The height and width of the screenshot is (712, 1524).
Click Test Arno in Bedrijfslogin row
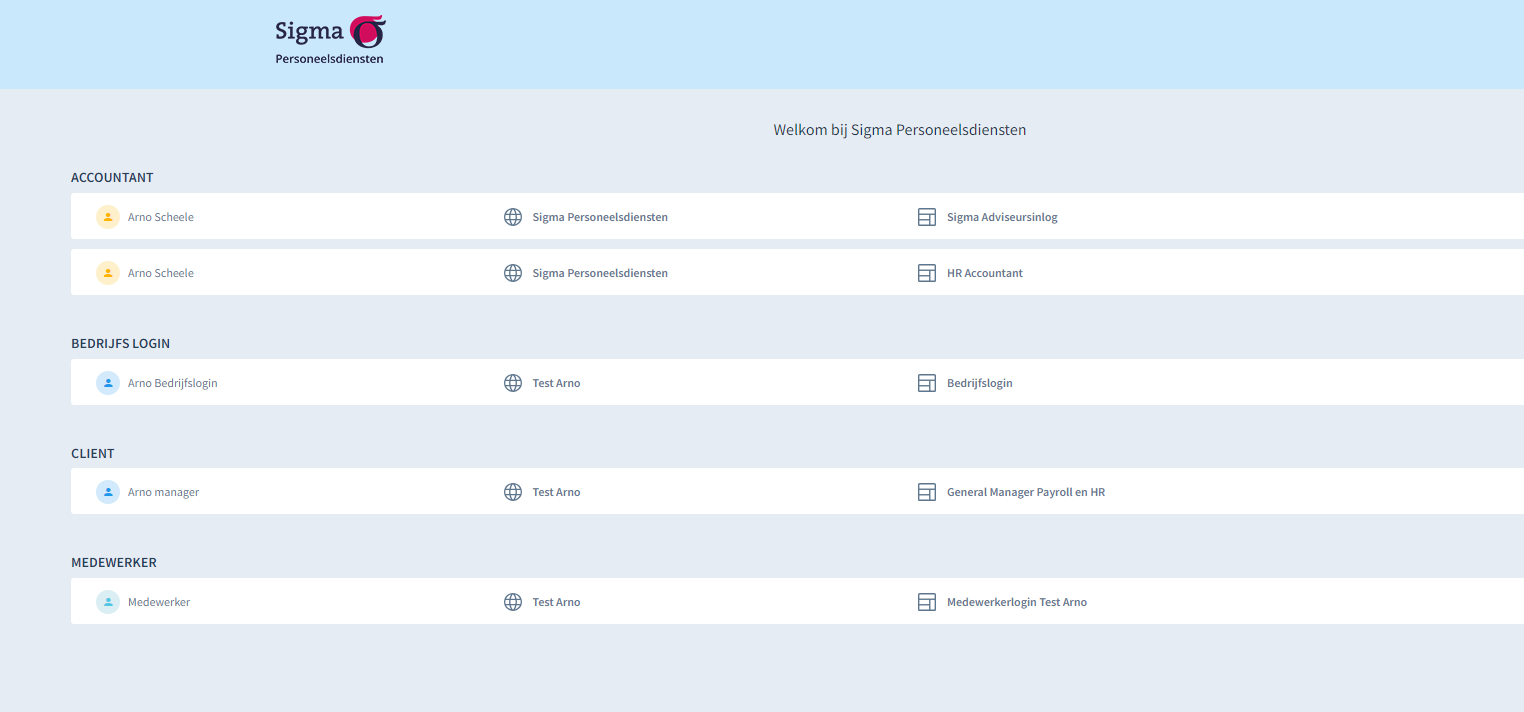pos(556,383)
